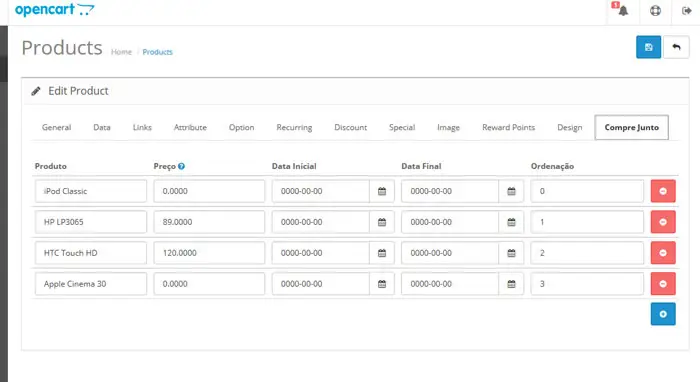Click the iPod Classic product field
This screenshot has width=700, height=382.
[91, 191]
